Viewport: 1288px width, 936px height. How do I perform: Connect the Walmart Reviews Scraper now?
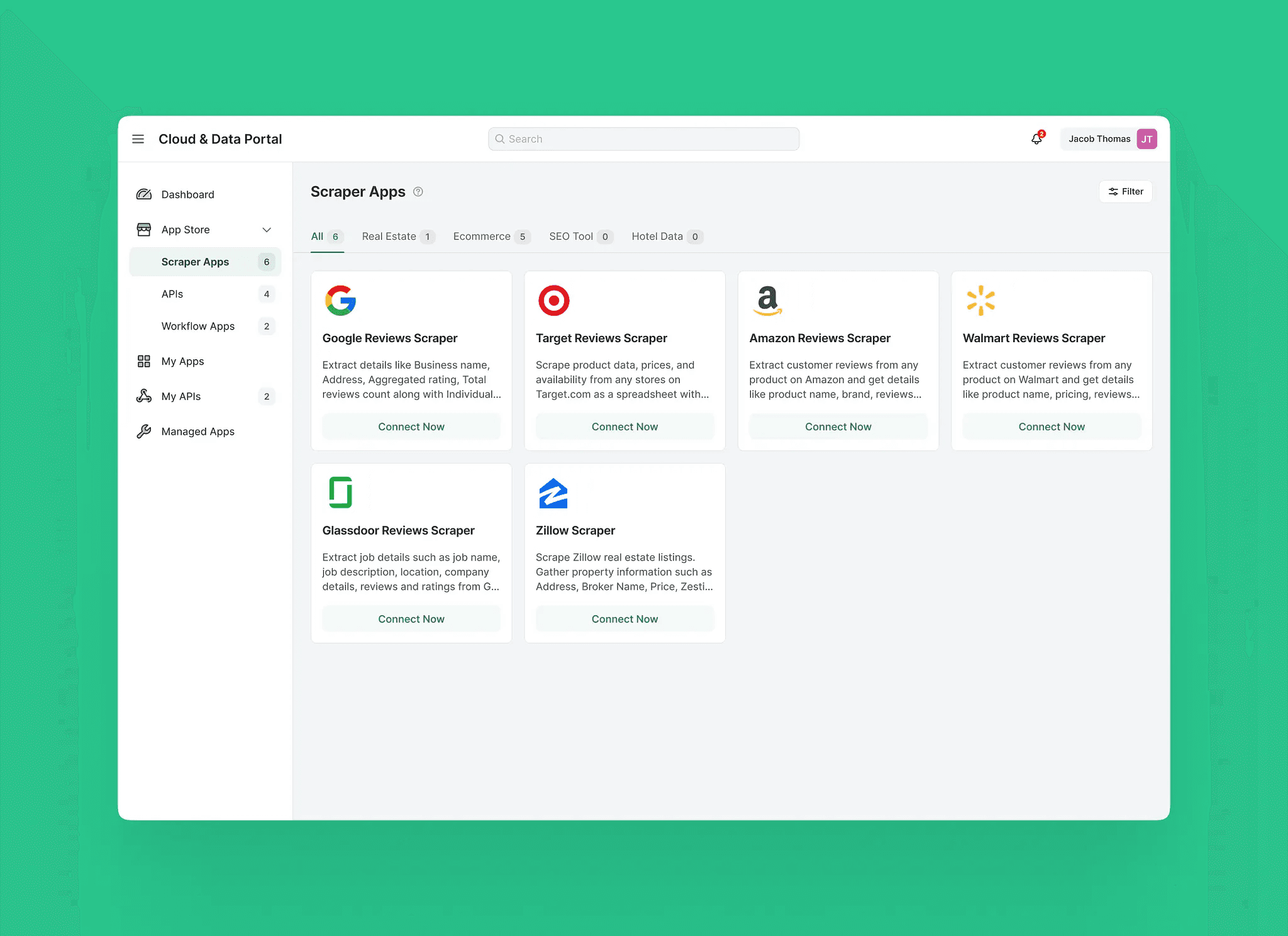1051,426
